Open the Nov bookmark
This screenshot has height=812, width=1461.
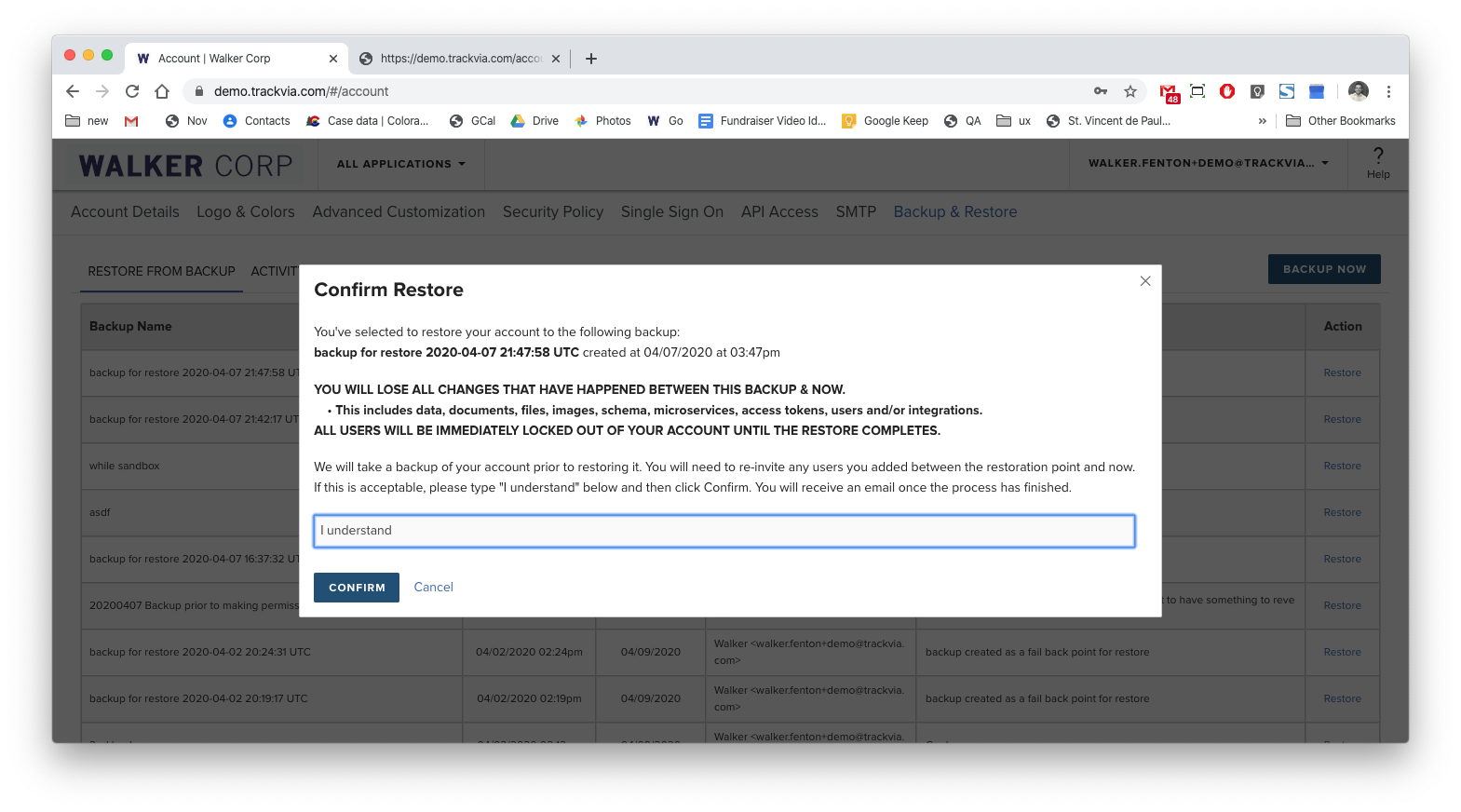pyautogui.click(x=186, y=121)
